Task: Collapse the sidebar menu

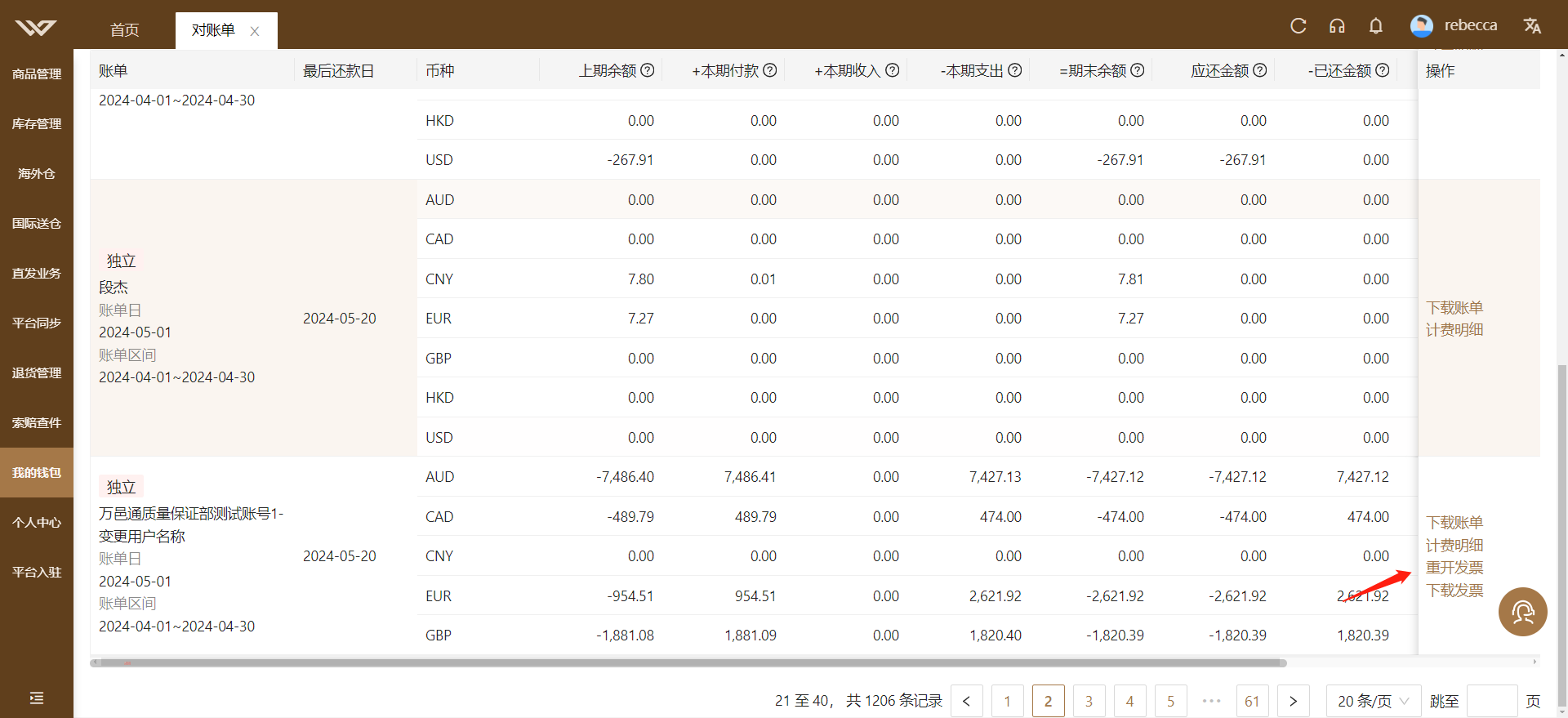Action: click(x=37, y=698)
